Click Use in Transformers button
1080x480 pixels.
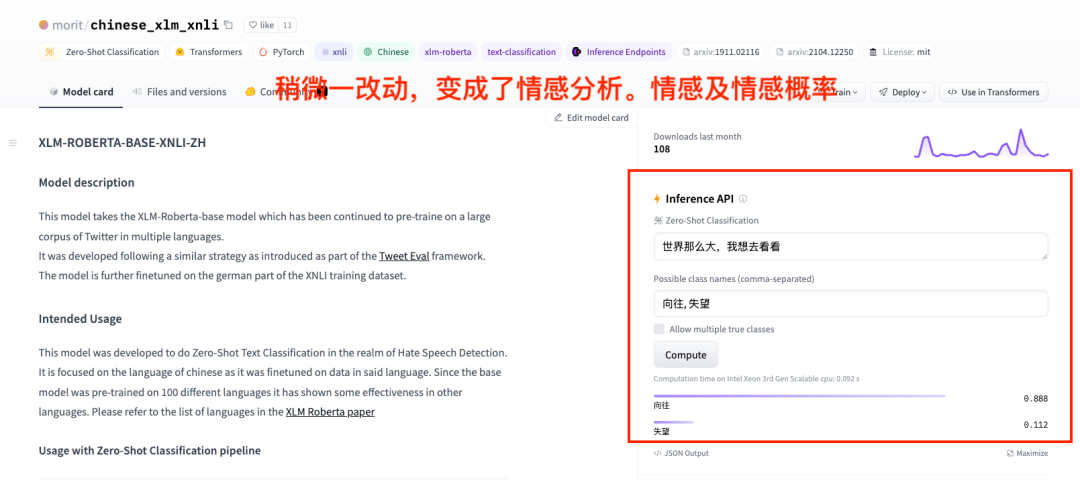click(994, 92)
